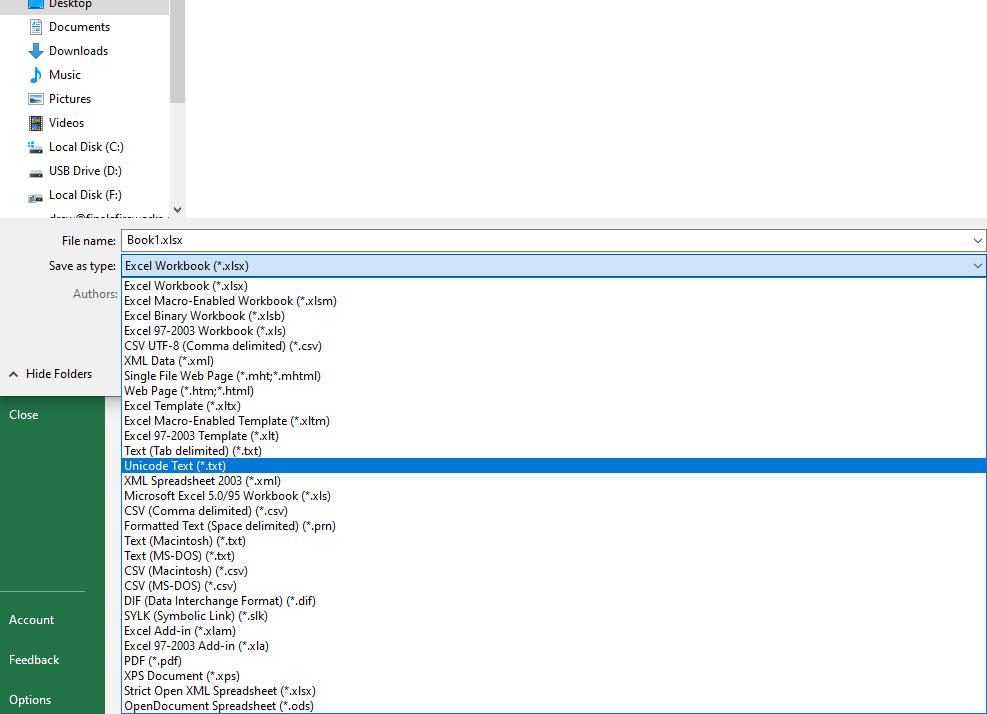Click the Pictures folder icon
The width and height of the screenshot is (987, 714).
(x=36, y=99)
